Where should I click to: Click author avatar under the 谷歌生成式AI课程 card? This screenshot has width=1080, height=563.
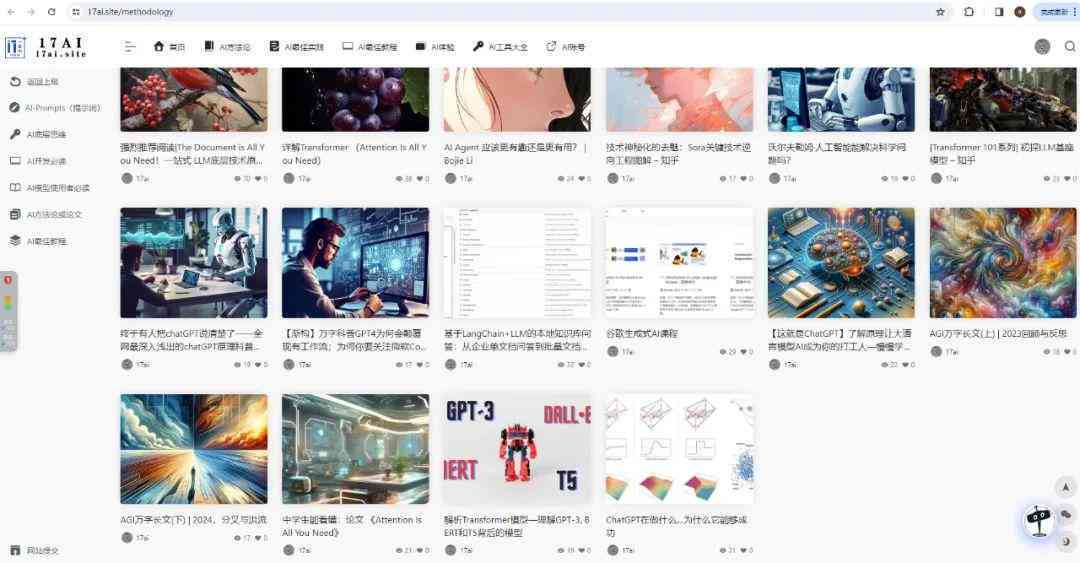tap(612, 351)
